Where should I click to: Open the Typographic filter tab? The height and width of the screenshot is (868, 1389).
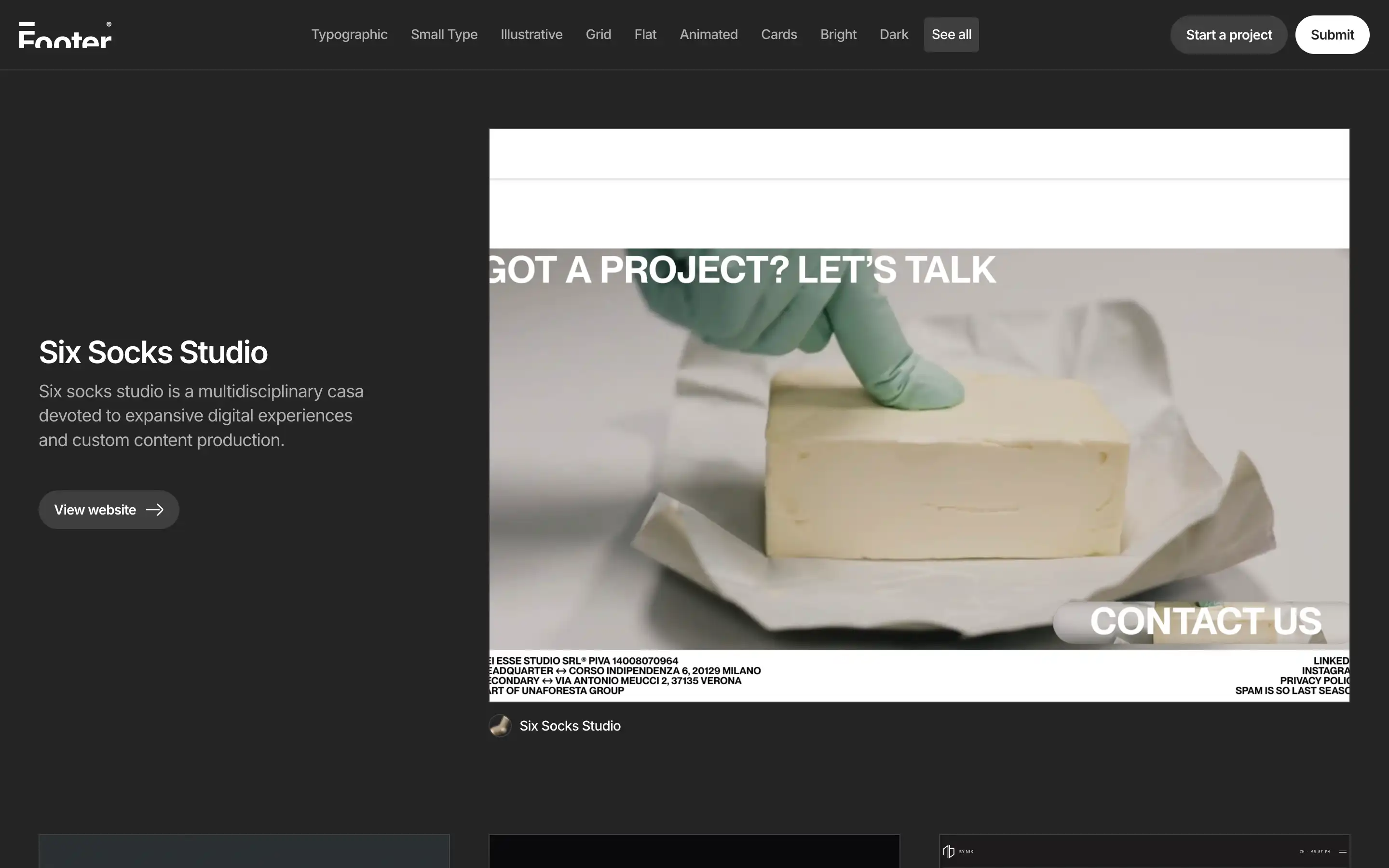(x=349, y=34)
